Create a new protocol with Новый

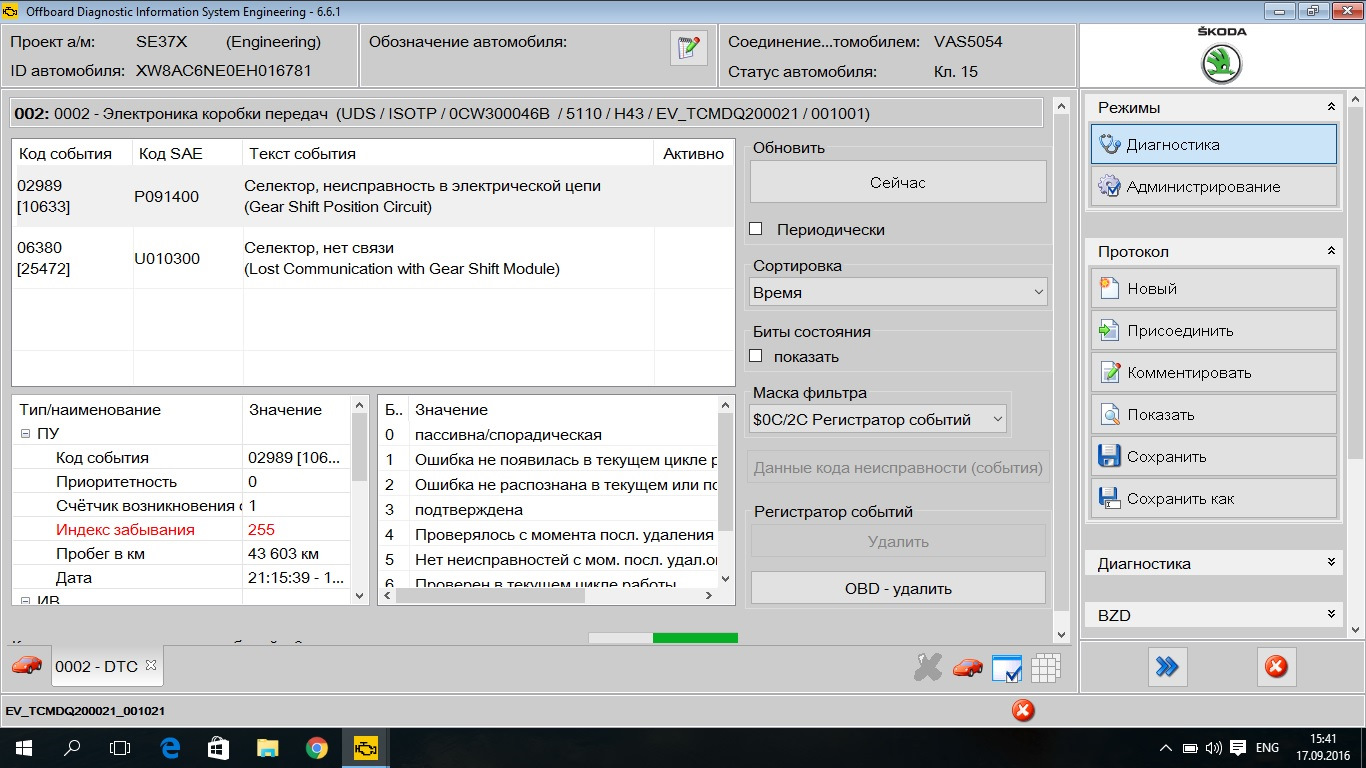(x=1214, y=288)
